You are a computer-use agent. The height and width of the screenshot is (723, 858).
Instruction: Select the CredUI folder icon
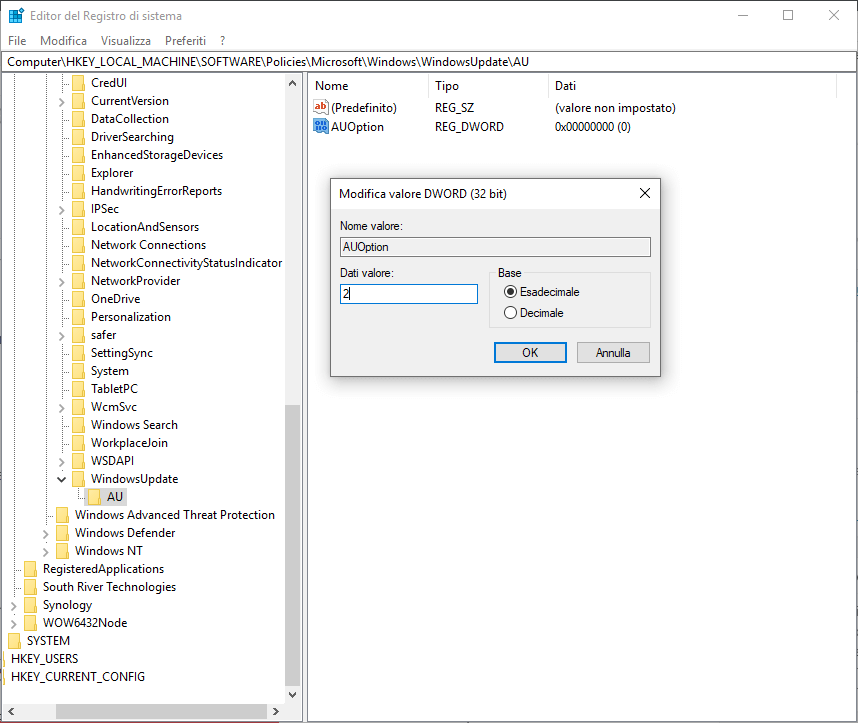(x=79, y=83)
